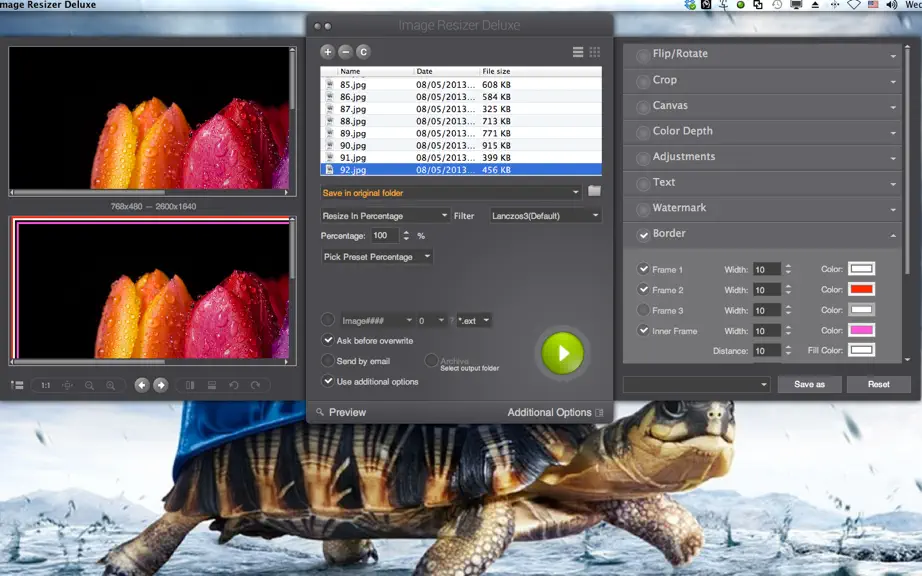Click the remove file minus icon
This screenshot has height=576, width=922.
tap(345, 52)
